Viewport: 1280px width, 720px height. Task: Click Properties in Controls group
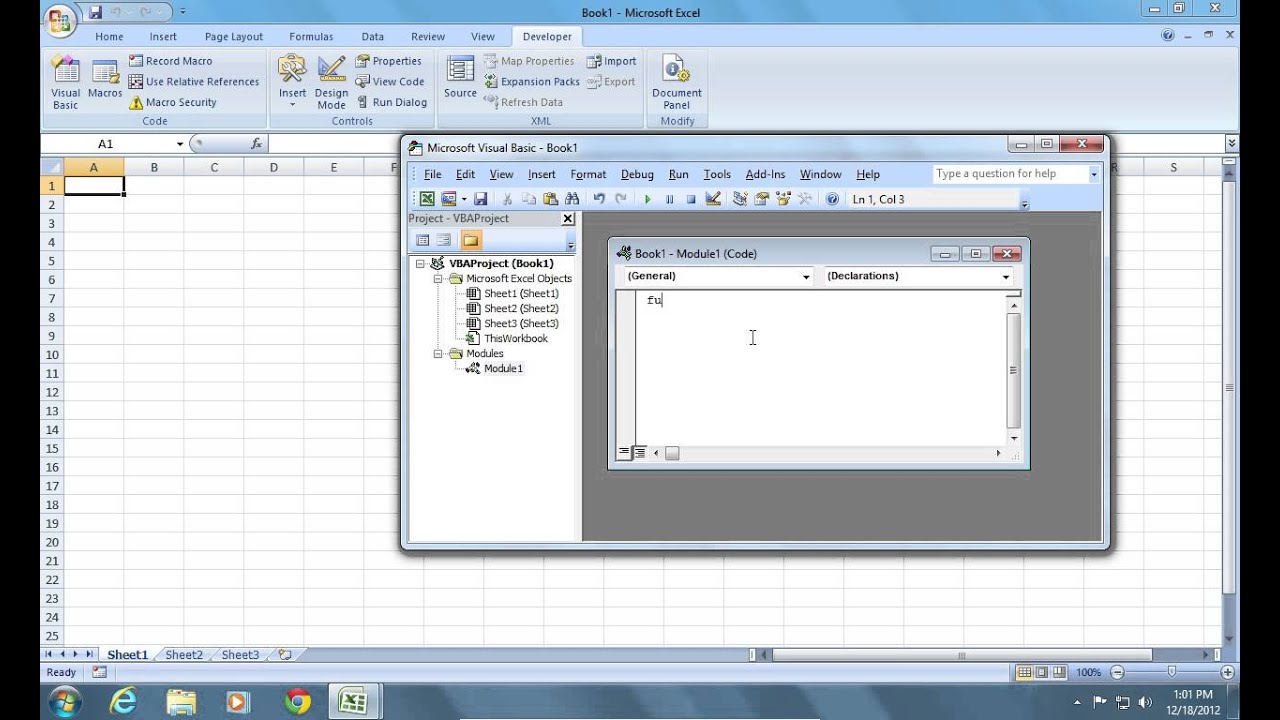(x=389, y=61)
